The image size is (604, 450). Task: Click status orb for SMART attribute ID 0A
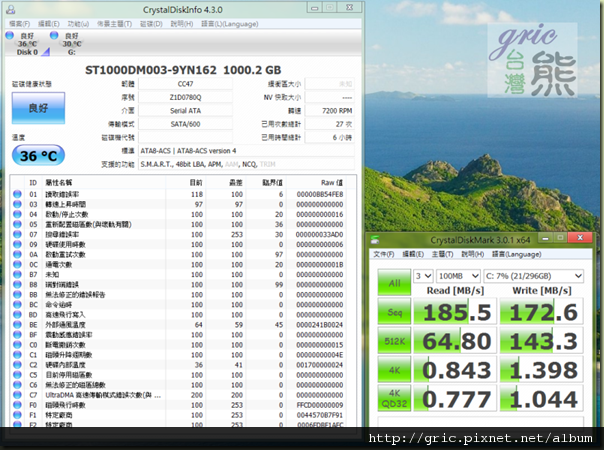pyautogui.click(x=17, y=254)
